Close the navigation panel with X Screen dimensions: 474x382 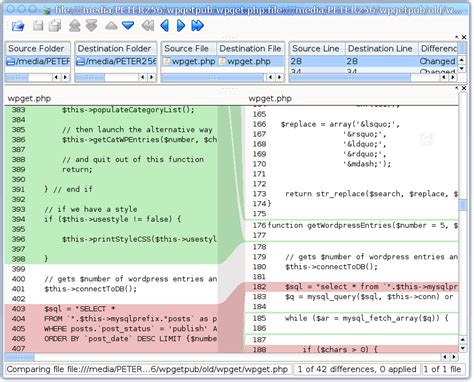pyautogui.click(x=464, y=37)
